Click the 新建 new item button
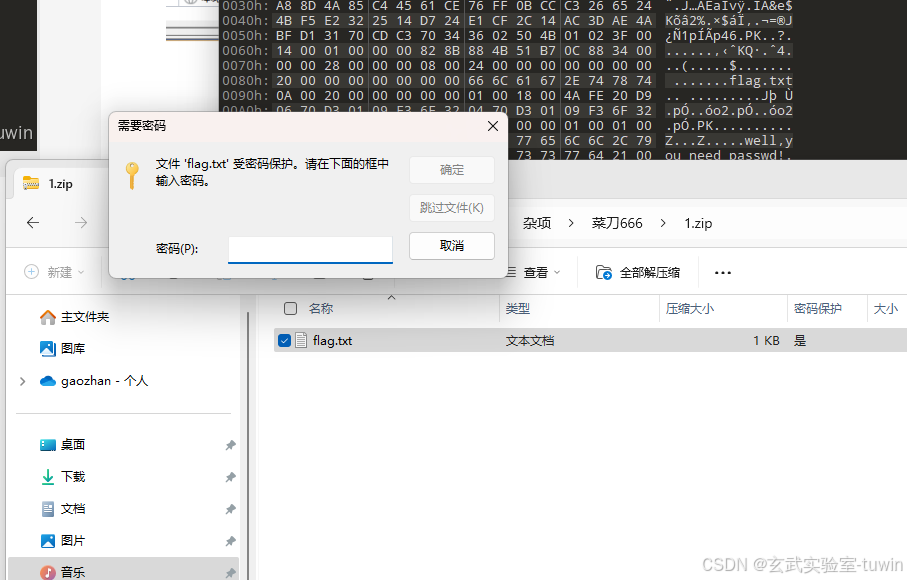907x580 pixels. click(x=54, y=272)
